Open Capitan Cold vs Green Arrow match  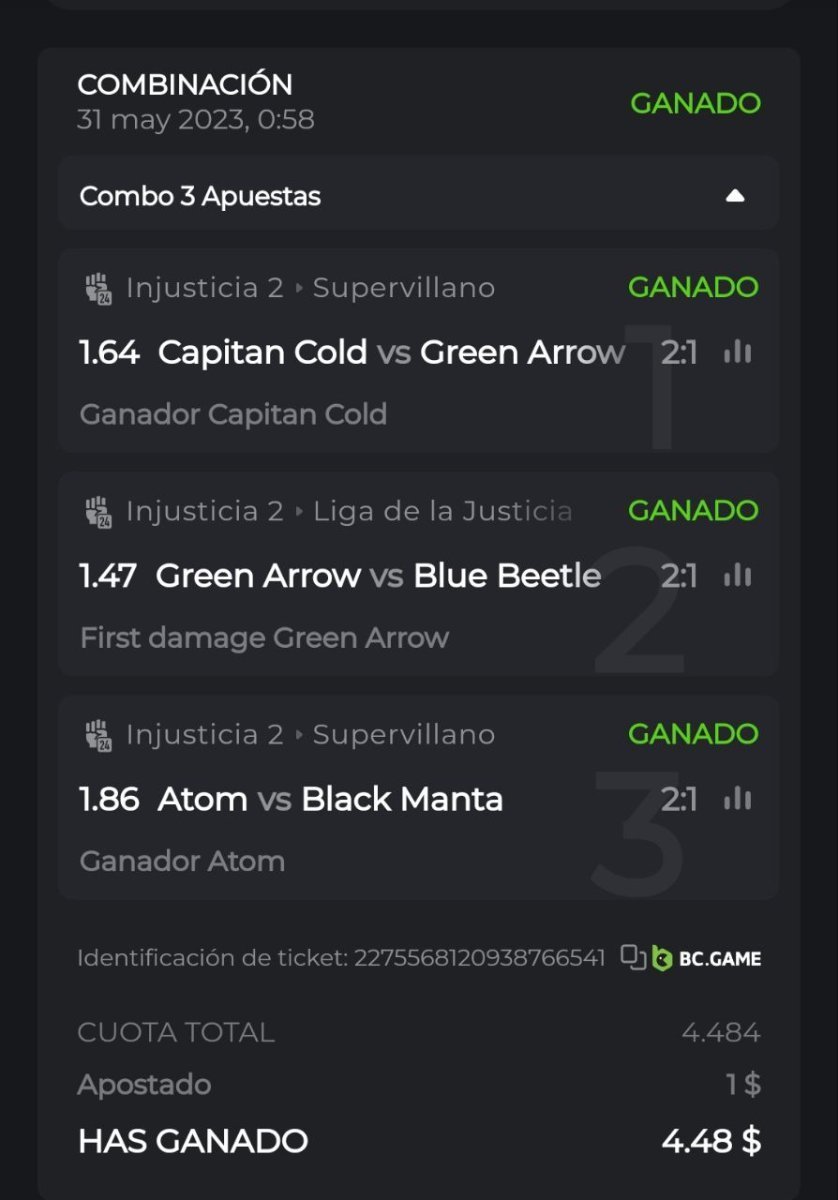391,352
